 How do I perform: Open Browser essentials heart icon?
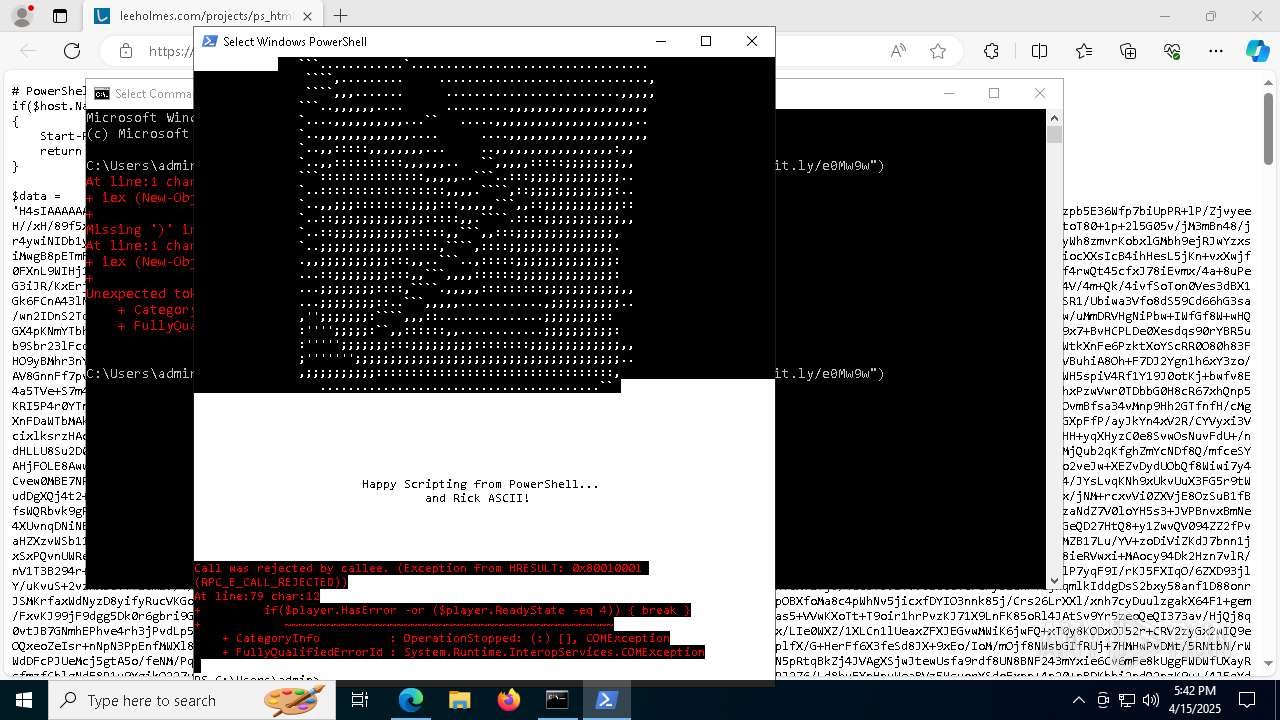pos(1172,51)
